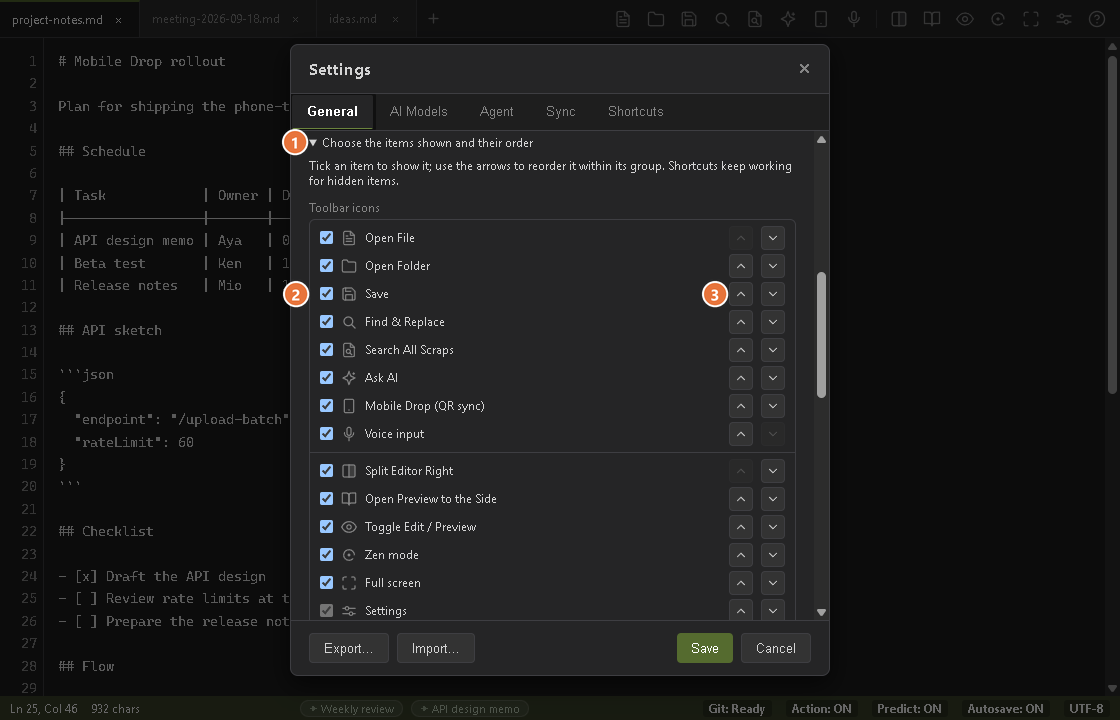Toggle Predict: ON in the status bar
1120x720 pixels.
click(909, 709)
